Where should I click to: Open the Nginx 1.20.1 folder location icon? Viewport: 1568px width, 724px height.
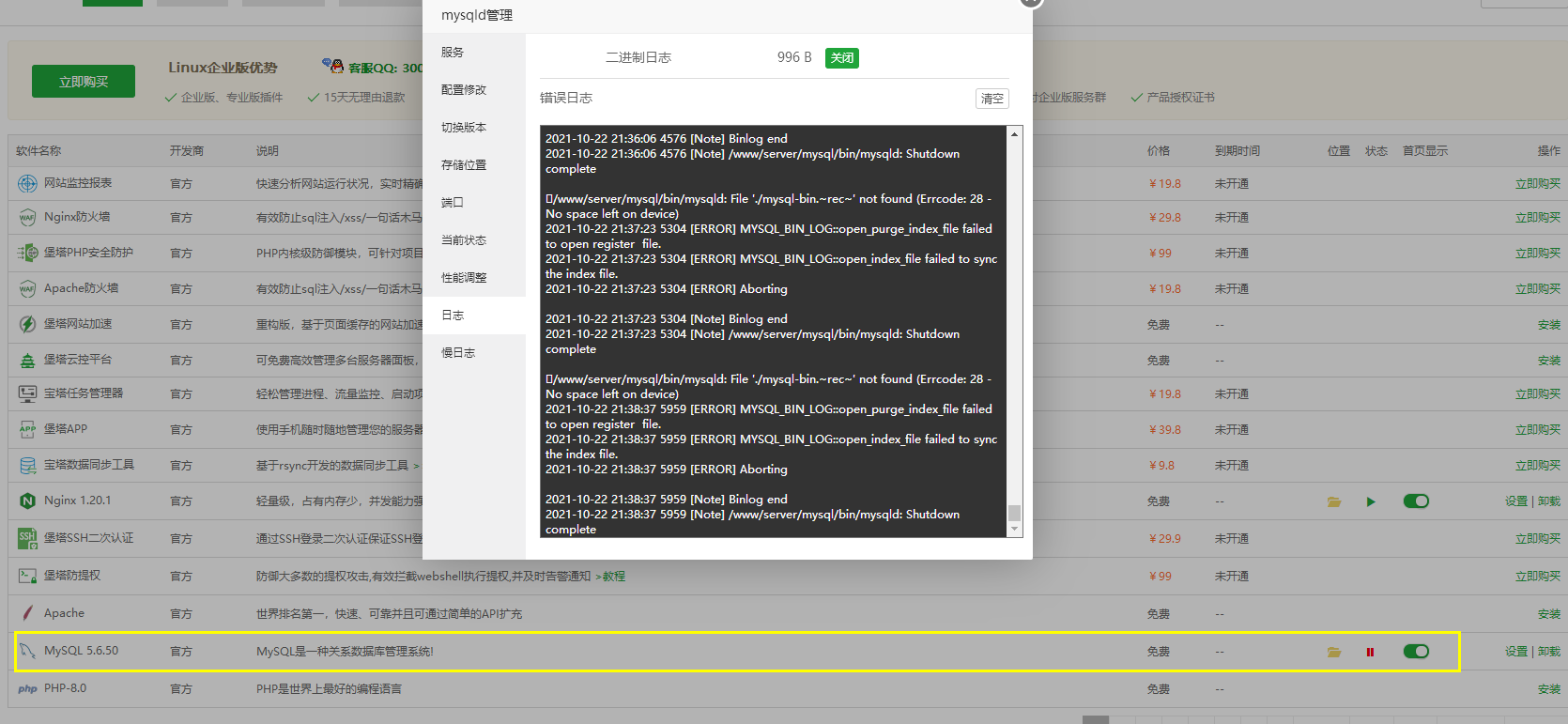[1334, 501]
